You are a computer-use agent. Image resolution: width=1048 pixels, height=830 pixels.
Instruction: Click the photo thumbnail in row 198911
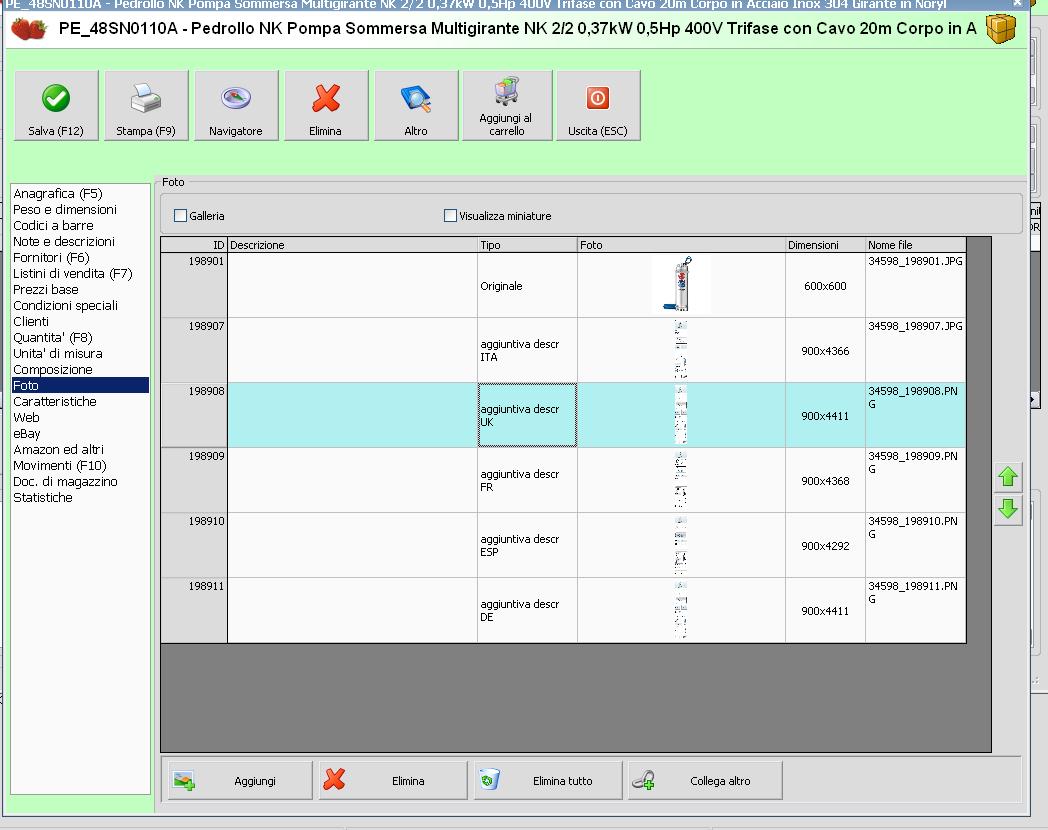tap(680, 609)
